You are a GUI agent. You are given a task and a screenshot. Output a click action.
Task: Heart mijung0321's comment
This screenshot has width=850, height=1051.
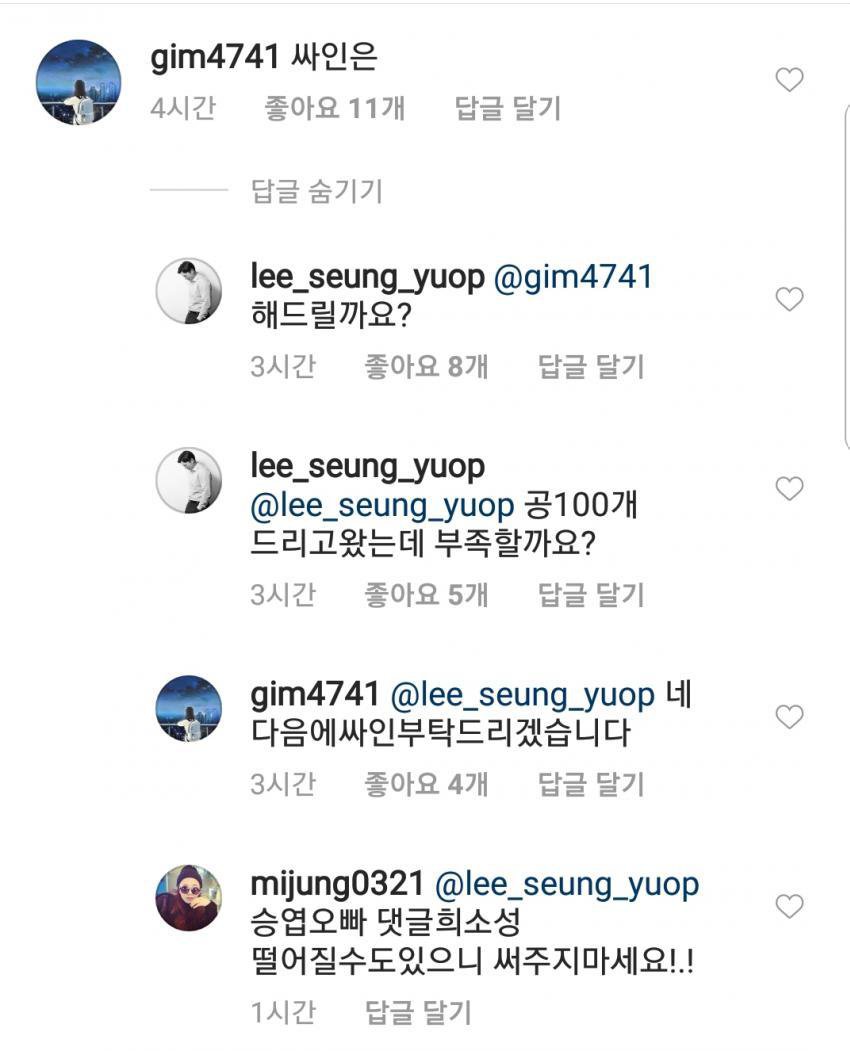tap(790, 907)
